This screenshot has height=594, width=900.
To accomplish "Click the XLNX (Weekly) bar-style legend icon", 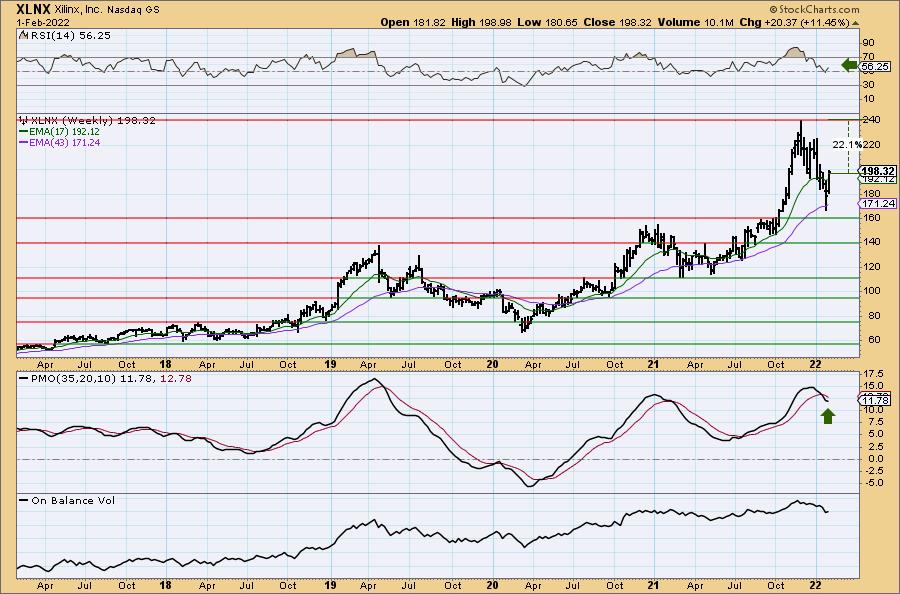I will [x=24, y=121].
